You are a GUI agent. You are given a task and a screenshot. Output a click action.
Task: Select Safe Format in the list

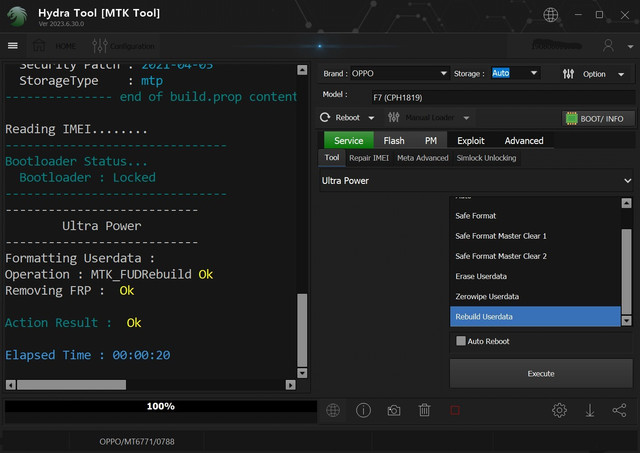click(535, 216)
